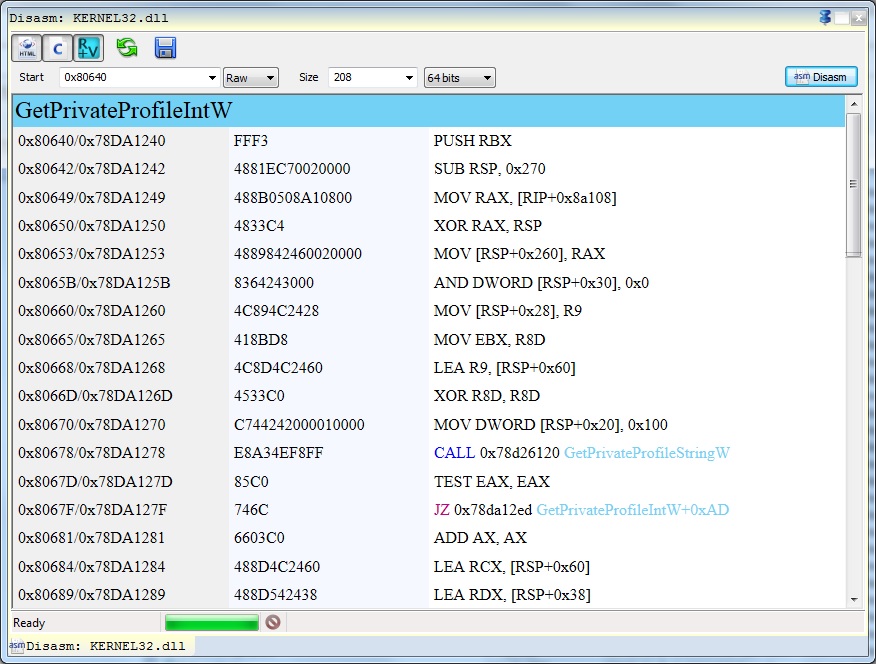Select LEA R9, [RSP+0x60] instruction
The image size is (876, 664).
[x=504, y=367]
